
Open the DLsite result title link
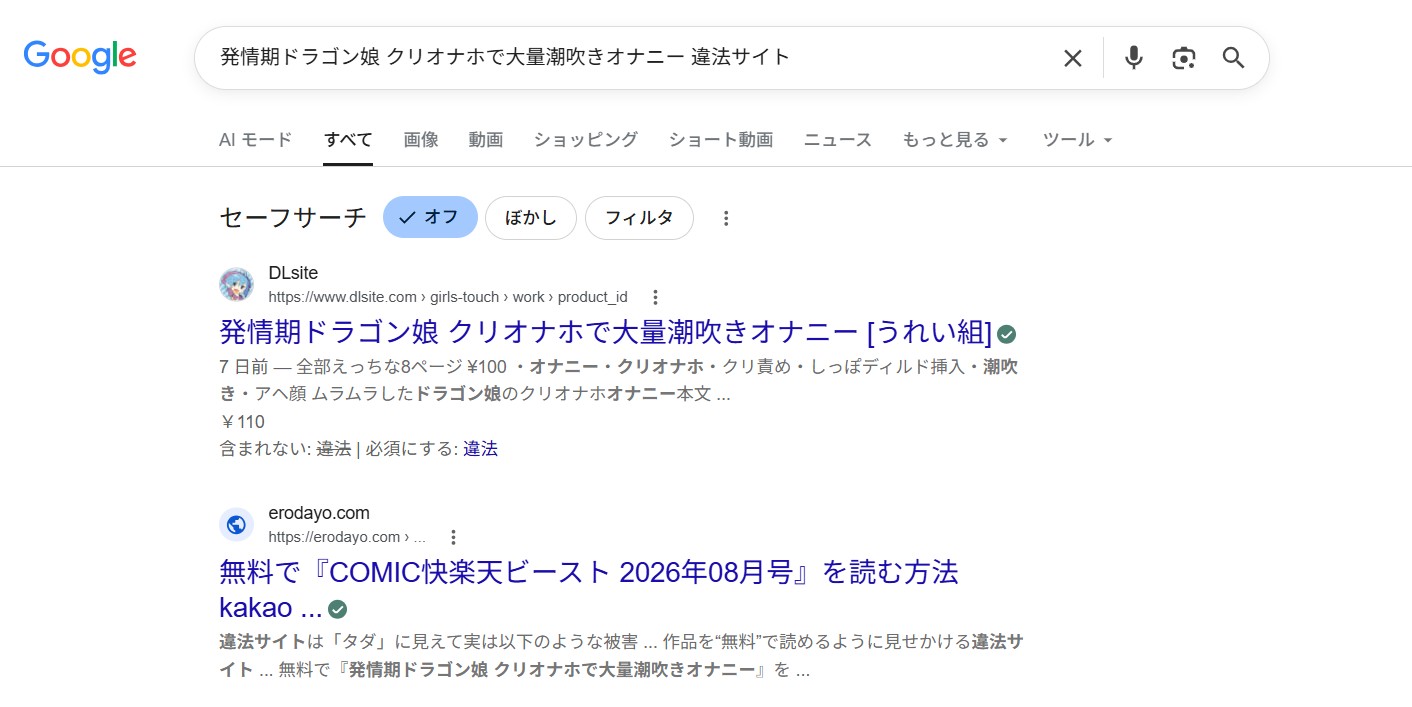605,333
